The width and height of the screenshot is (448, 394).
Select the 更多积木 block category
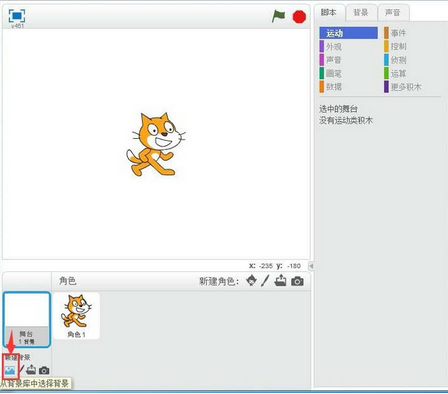[x=413, y=87]
